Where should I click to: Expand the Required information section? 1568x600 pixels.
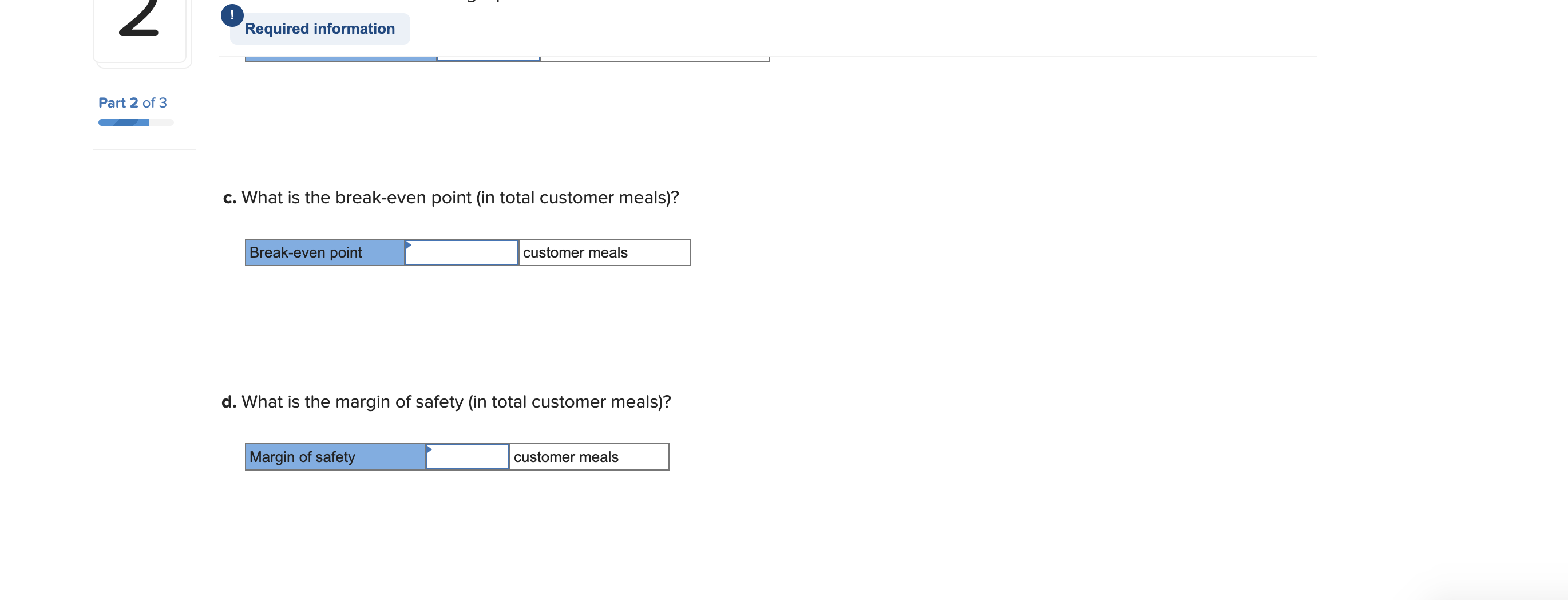coord(319,28)
